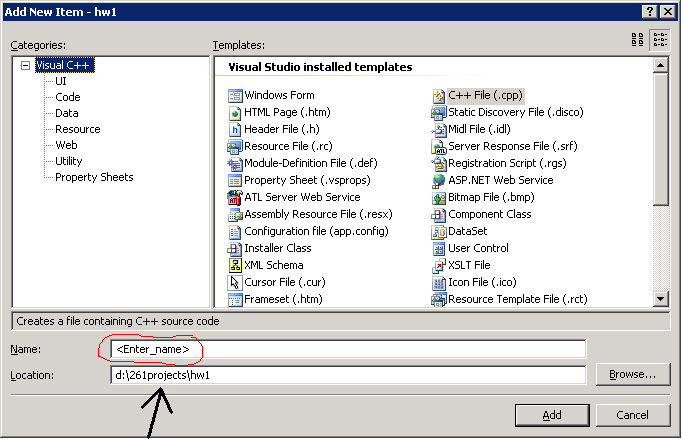Viewport: 683px width, 439px height.
Task: Select the Cursor File (.cur) icon
Action: point(235,282)
